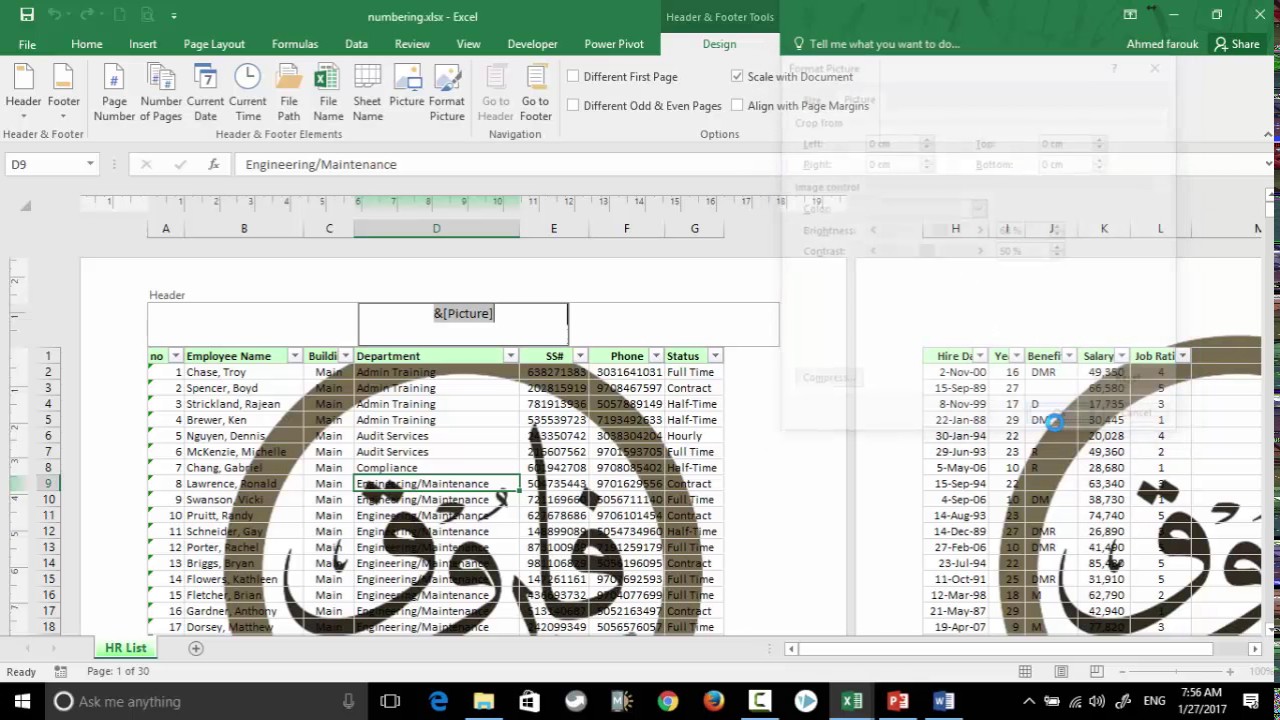
Task: Open the Developer tab
Action: pos(532,44)
